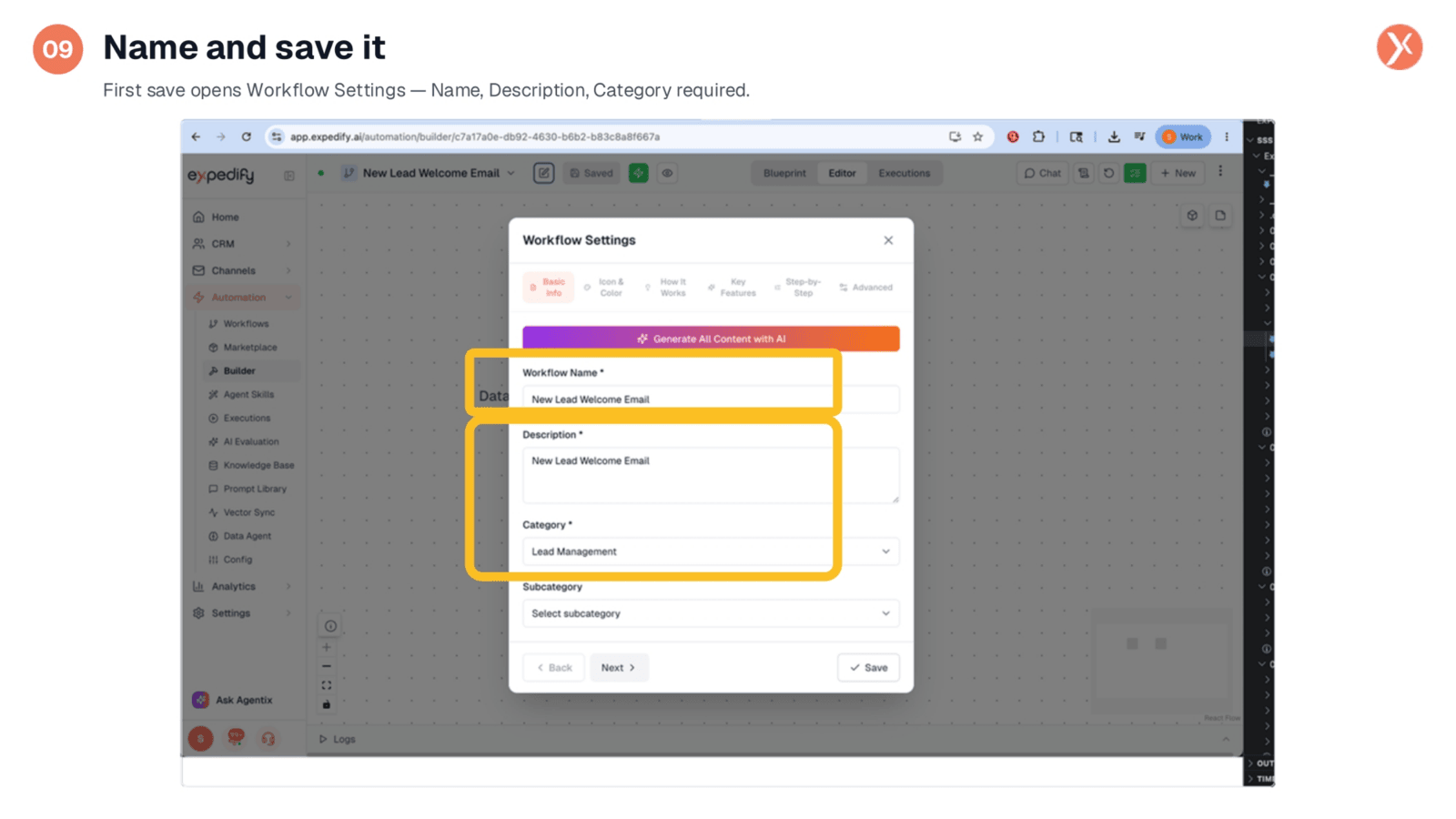Switch to the Editor tab
Screen dimensions: 1456x819
[x=842, y=173]
